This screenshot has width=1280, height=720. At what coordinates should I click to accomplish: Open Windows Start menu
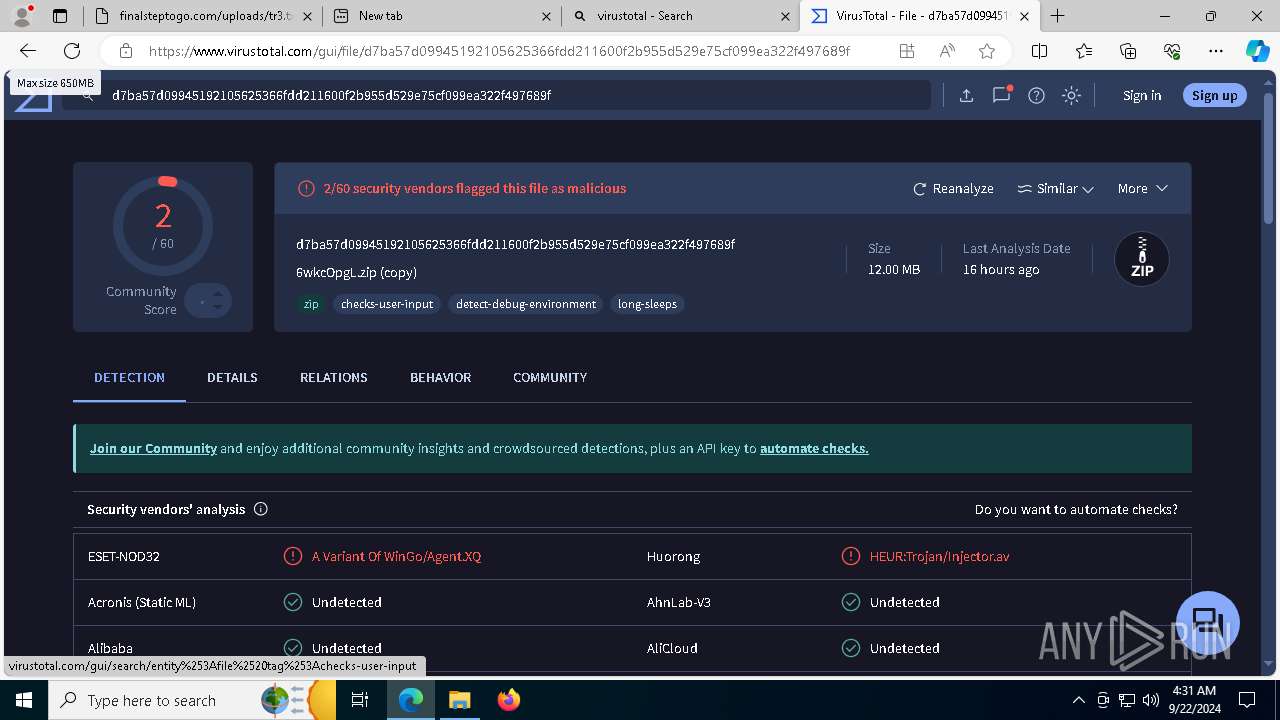click(x=24, y=700)
